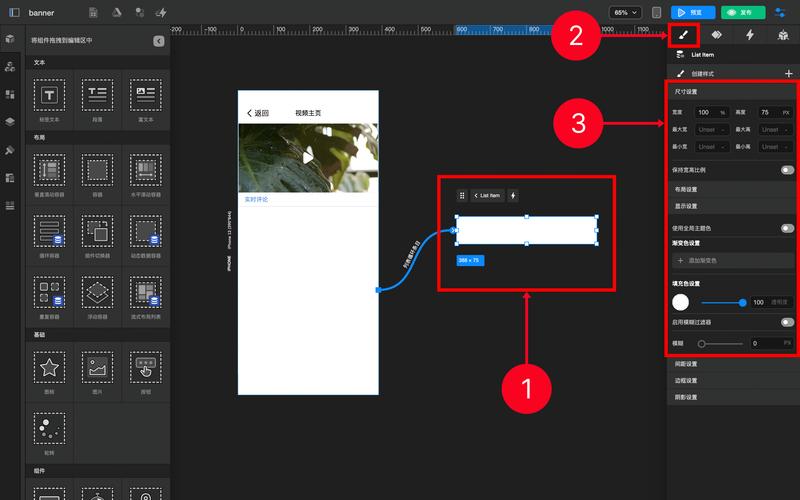This screenshot has height=500, width=800.
Task: Click the template pages icon in left rail
Action: pos(10,178)
